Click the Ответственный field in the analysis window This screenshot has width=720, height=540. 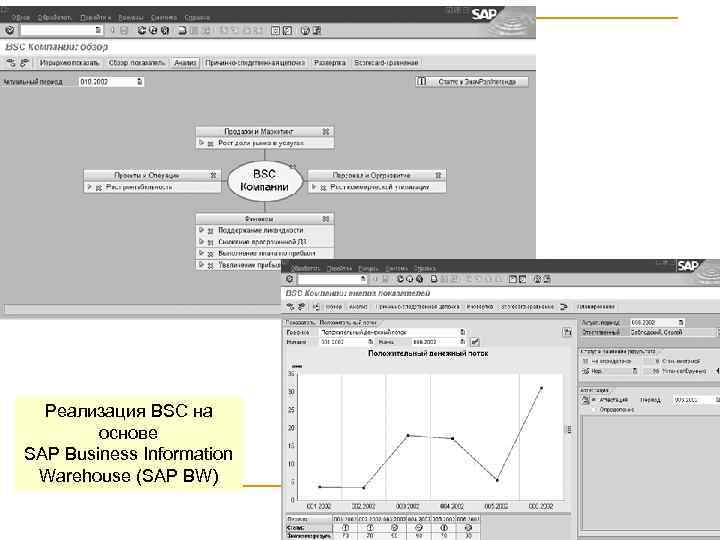(x=672, y=332)
